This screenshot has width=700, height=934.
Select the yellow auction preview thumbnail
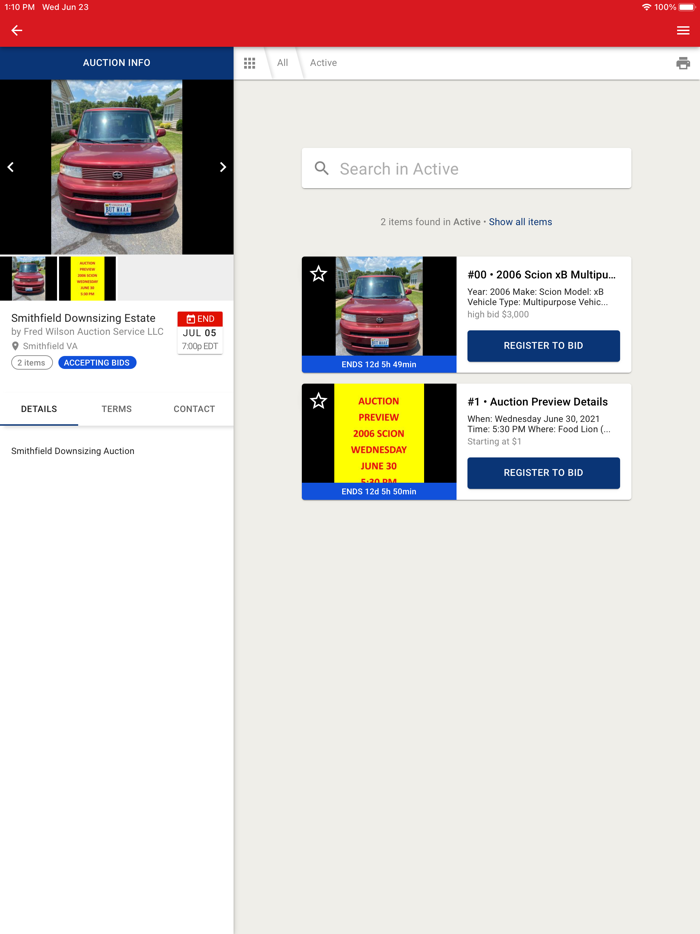[x=88, y=278]
